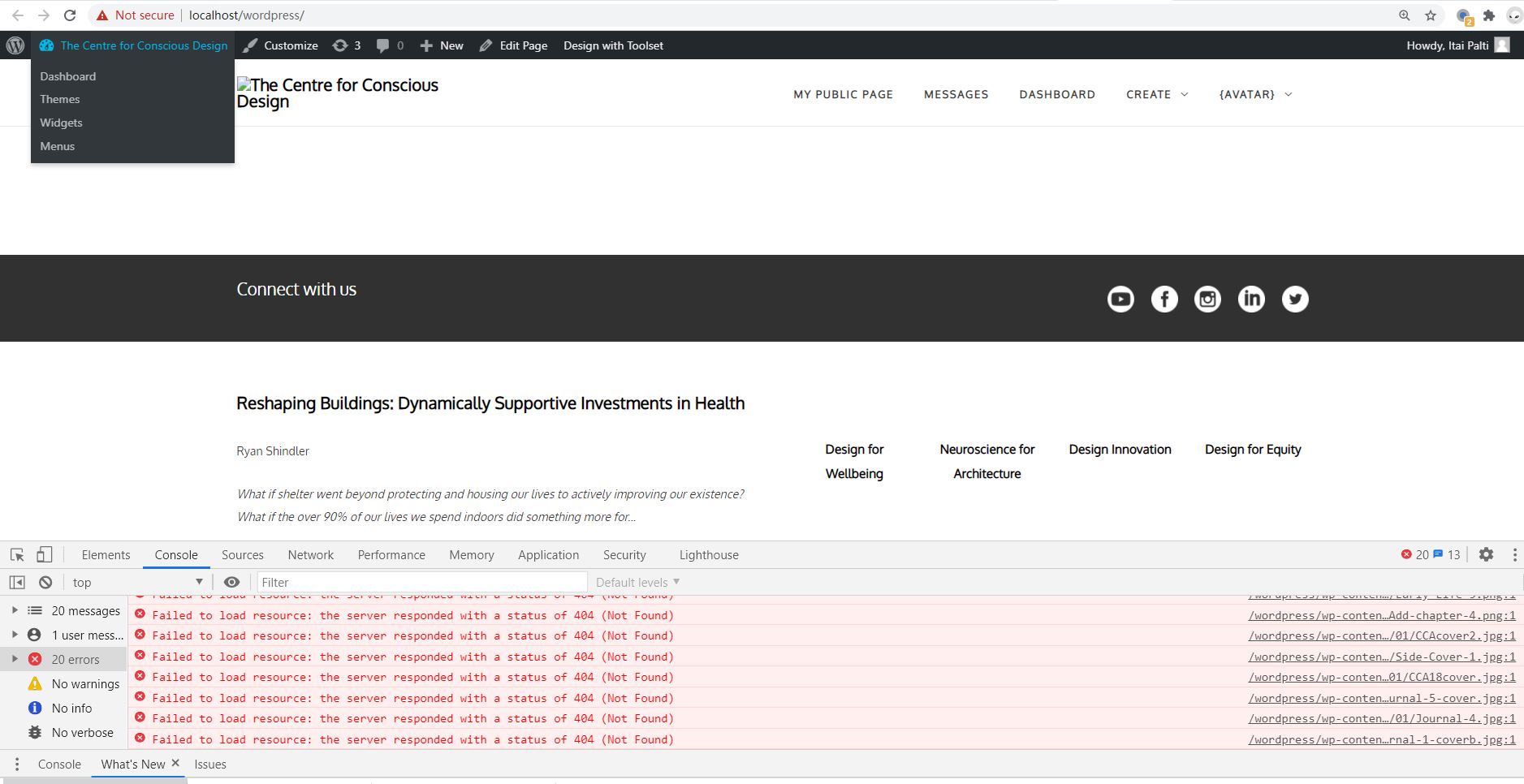
Task: Choose Menus in the site dropdown menu
Action: click(57, 146)
